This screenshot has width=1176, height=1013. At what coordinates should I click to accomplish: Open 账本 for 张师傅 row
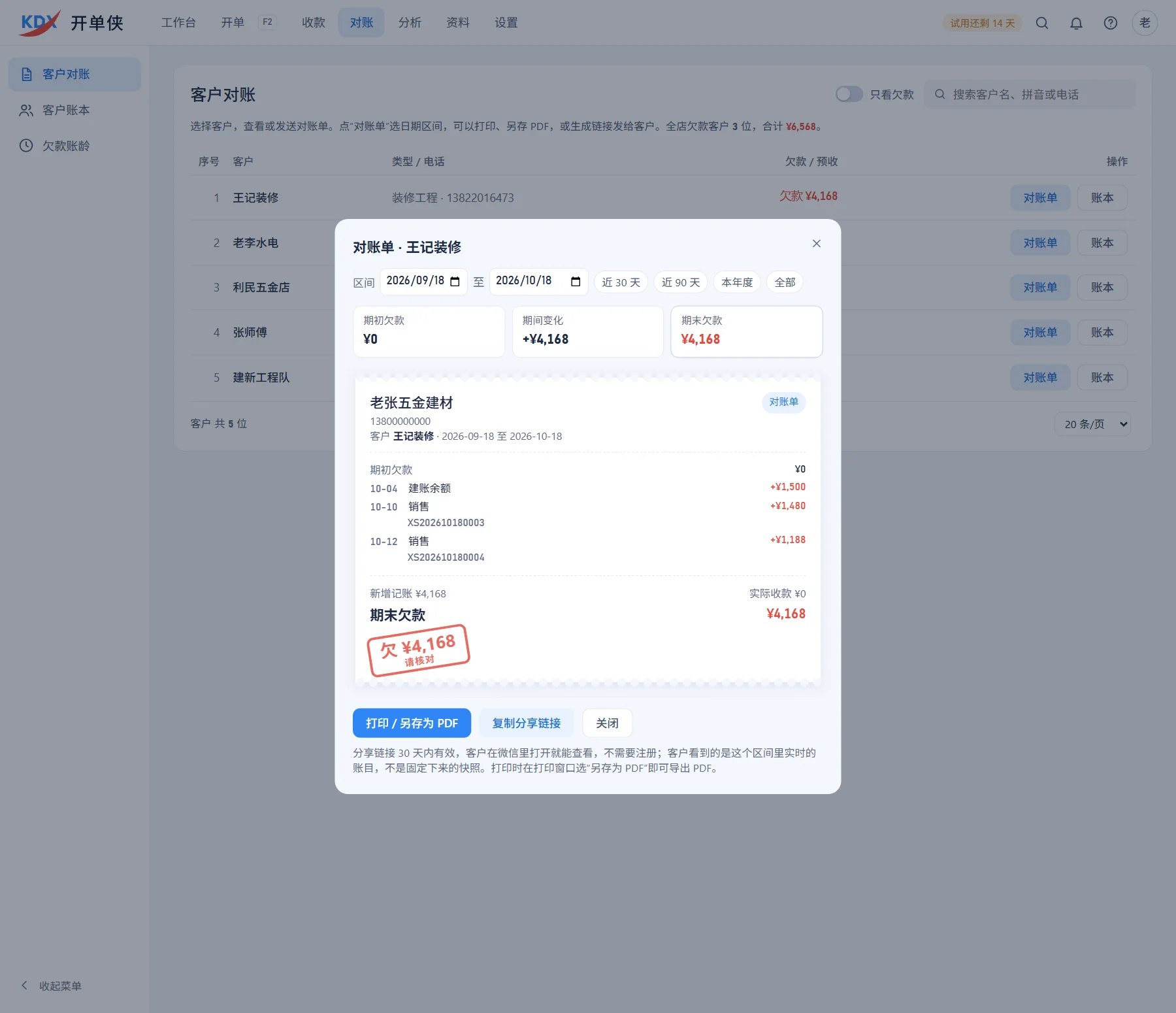pyautogui.click(x=1102, y=332)
